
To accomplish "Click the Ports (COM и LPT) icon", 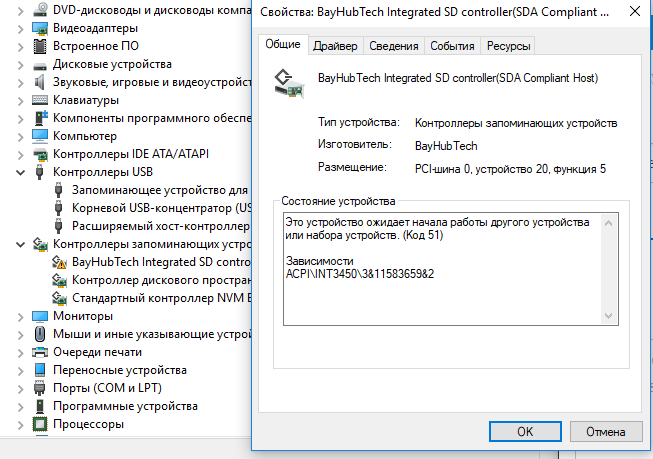I will [40, 388].
